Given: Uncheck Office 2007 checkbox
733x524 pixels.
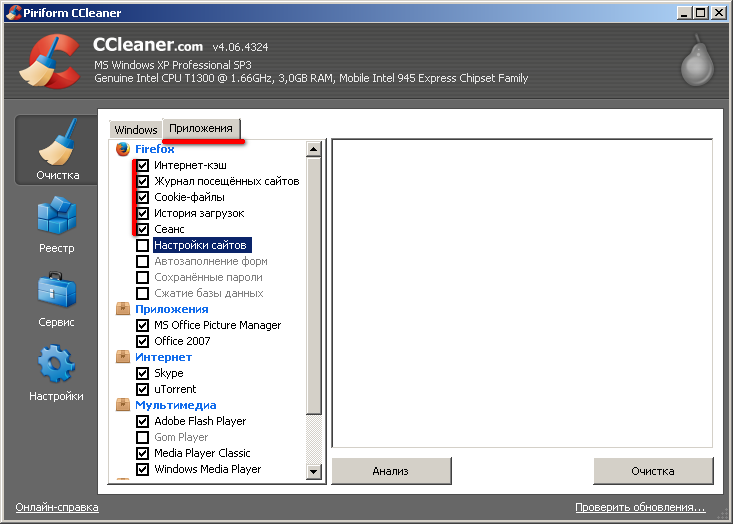Looking at the screenshot, I should [x=143, y=341].
